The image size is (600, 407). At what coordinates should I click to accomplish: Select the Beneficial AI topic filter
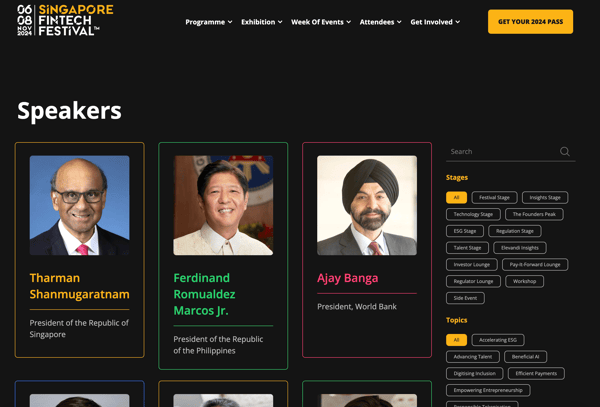[x=525, y=357]
